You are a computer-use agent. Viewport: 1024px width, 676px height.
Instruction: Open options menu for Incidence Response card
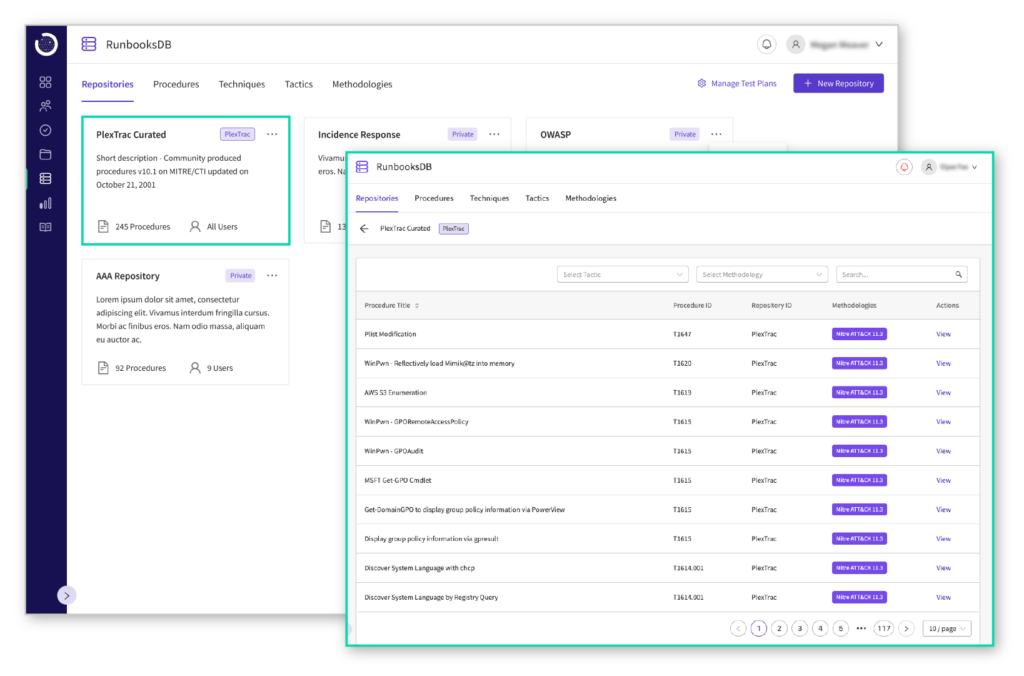click(494, 134)
